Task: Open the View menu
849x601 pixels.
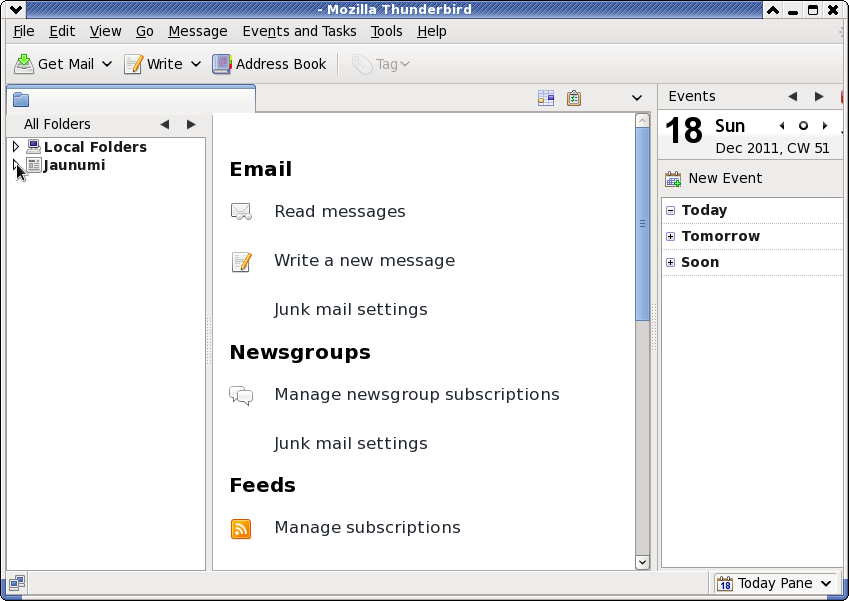Action: (x=106, y=31)
